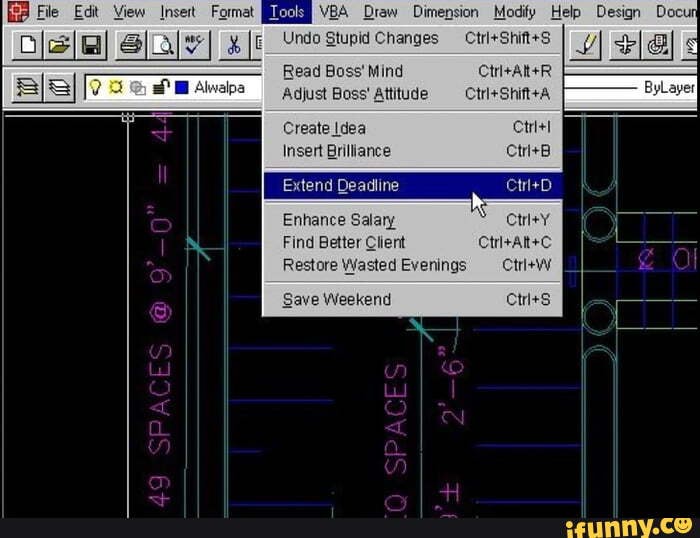Click the Make Object's Layer Current icon
700x538 pixels.
(x=28, y=88)
